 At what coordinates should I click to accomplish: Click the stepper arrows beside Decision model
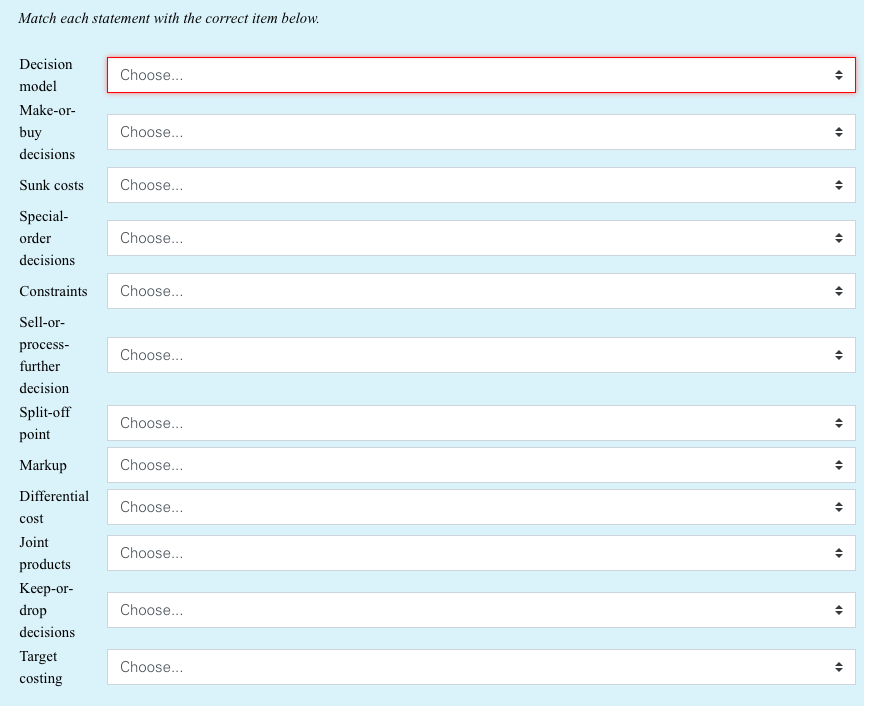[840, 74]
